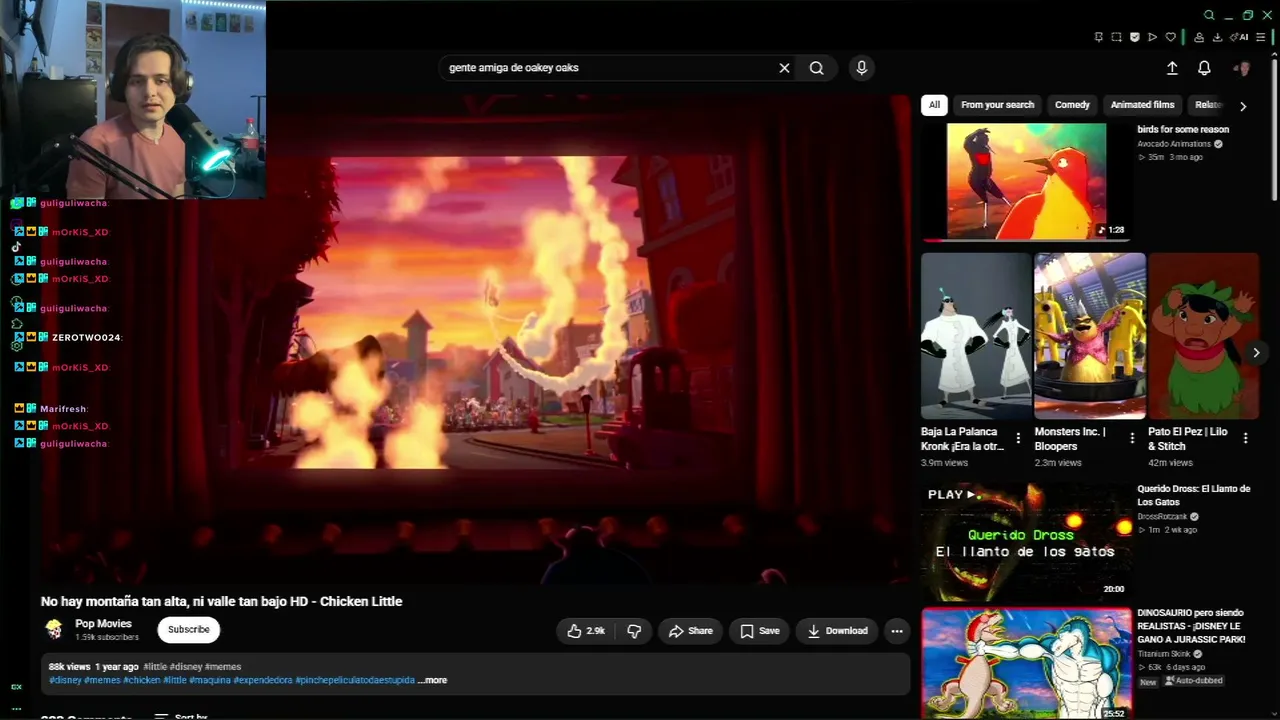Expand the description with ...more

point(432,680)
